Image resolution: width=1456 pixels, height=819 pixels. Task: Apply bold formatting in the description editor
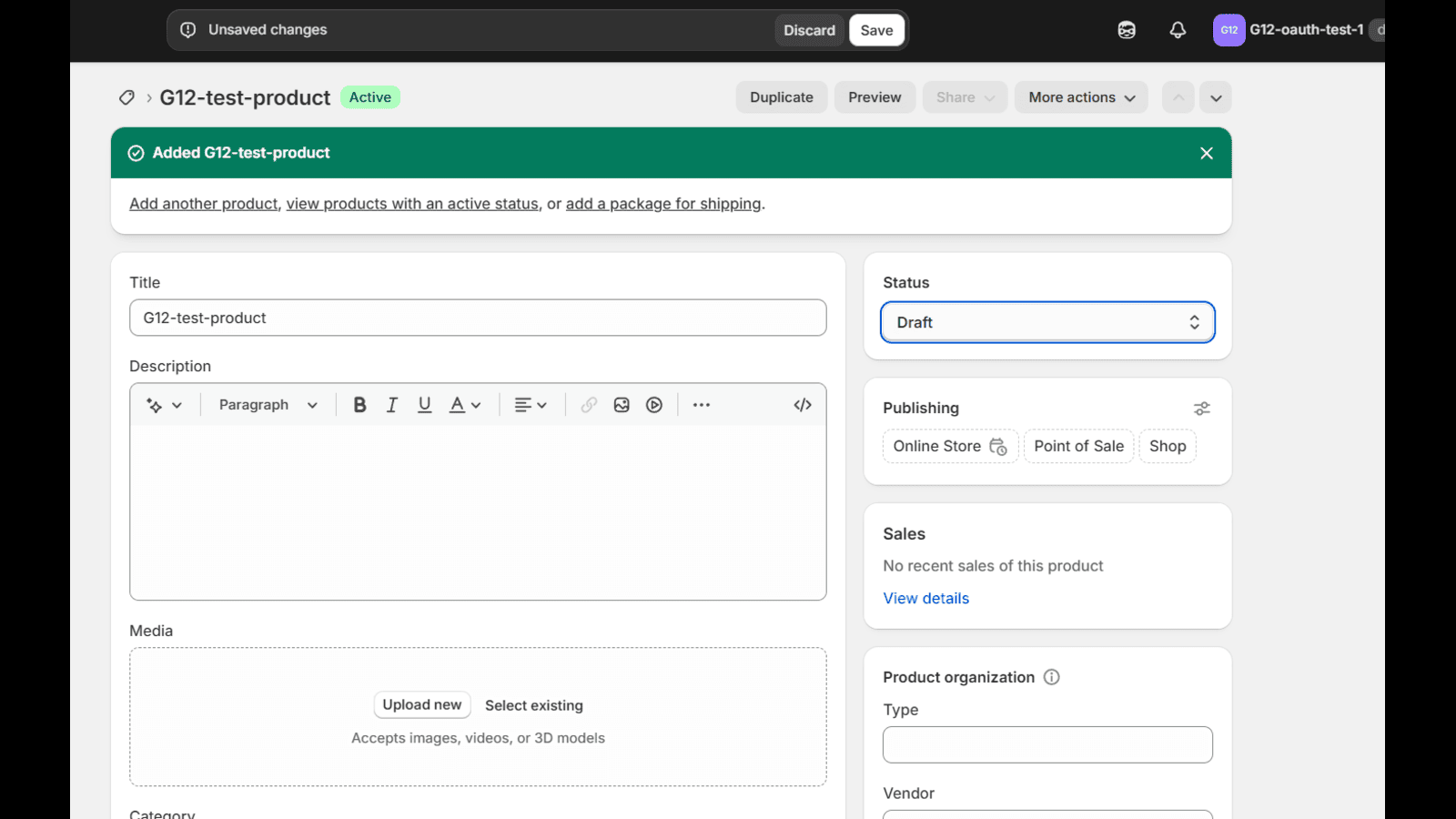click(359, 404)
